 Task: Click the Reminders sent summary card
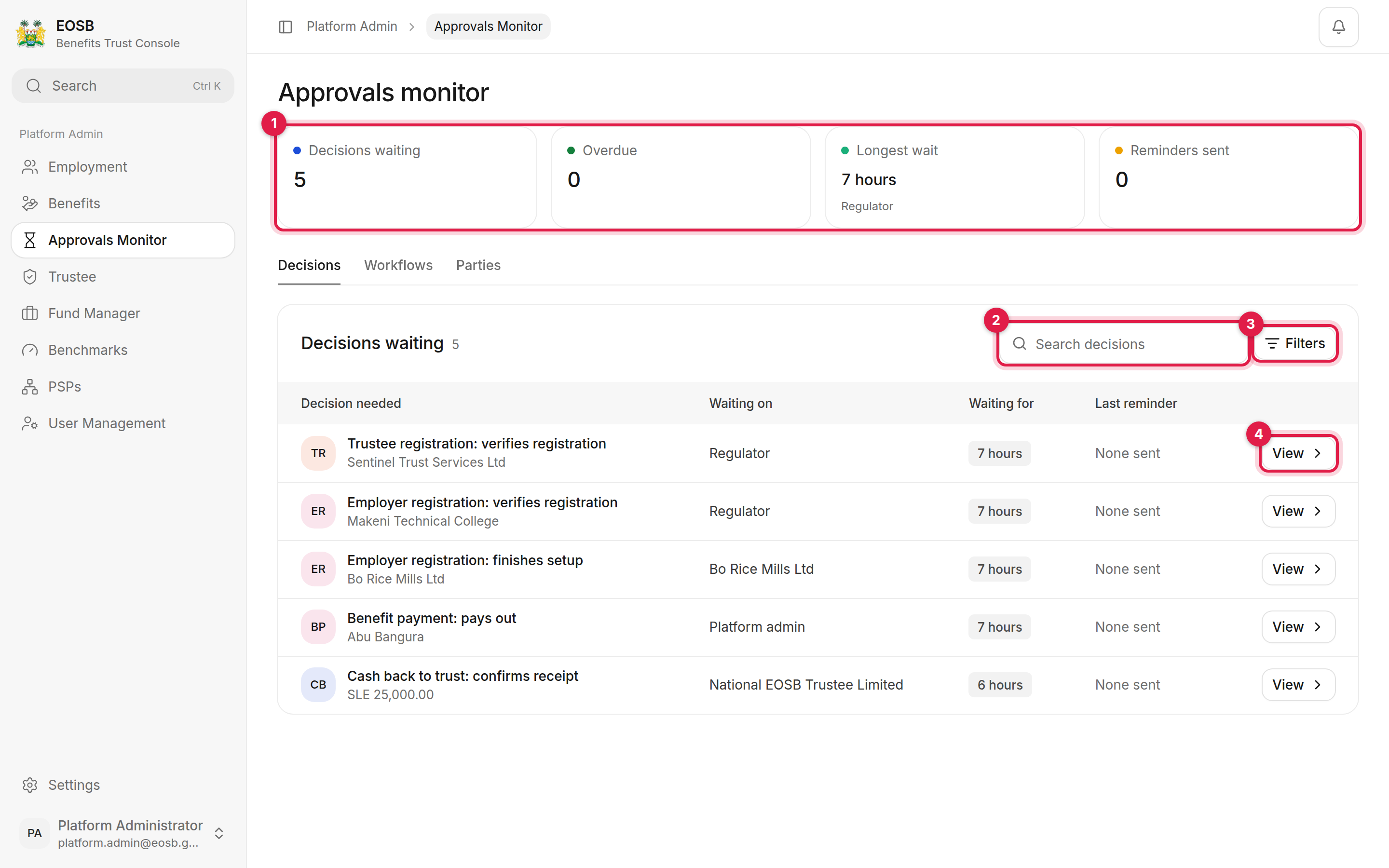1228,177
